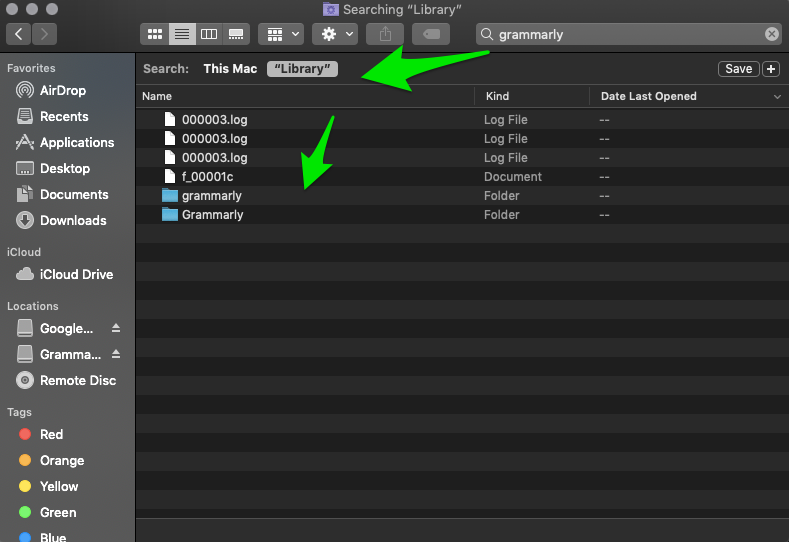The image size is (789, 542).
Task: Save the current search
Action: pyautogui.click(x=739, y=69)
